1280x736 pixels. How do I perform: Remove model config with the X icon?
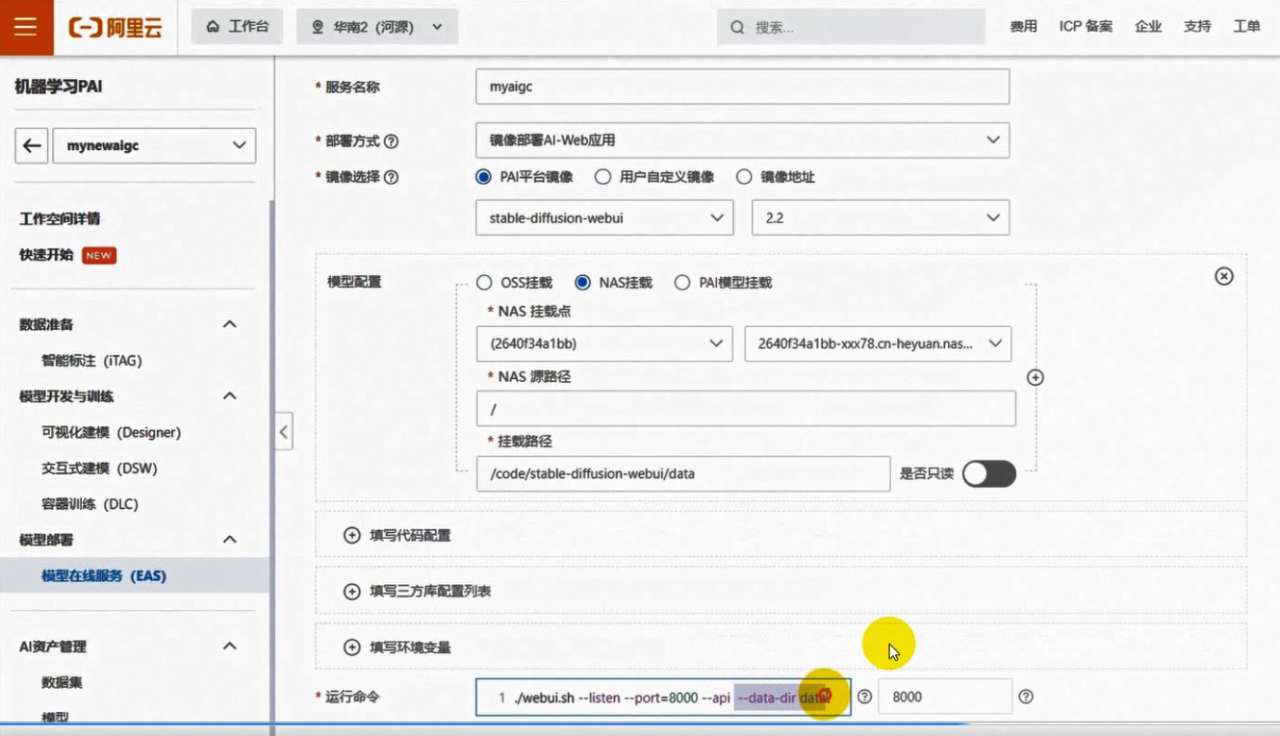(1223, 276)
